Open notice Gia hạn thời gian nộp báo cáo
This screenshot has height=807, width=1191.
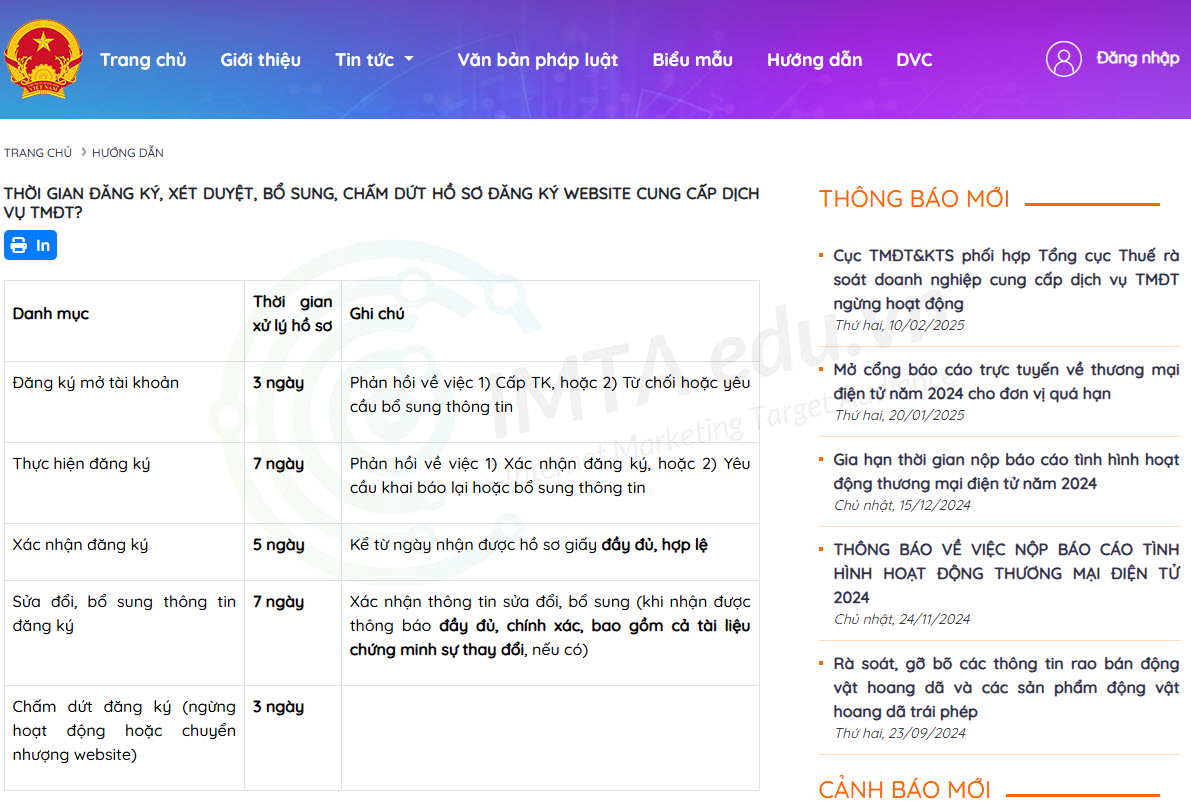(x=1006, y=471)
